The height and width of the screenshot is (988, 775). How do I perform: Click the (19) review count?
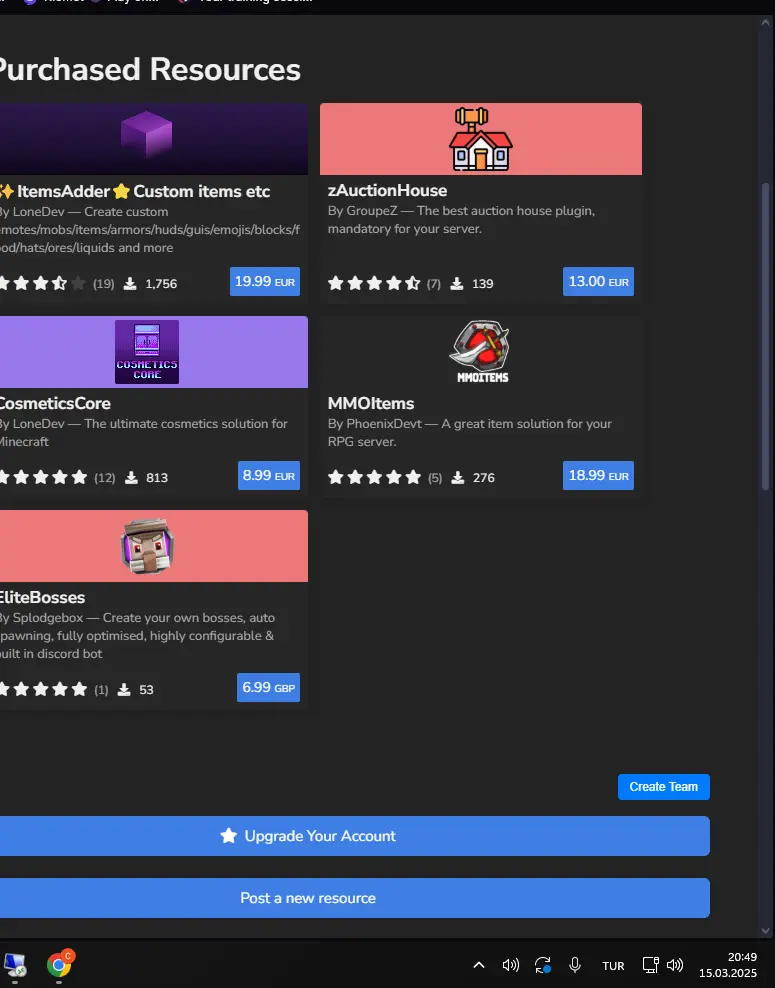tap(104, 284)
